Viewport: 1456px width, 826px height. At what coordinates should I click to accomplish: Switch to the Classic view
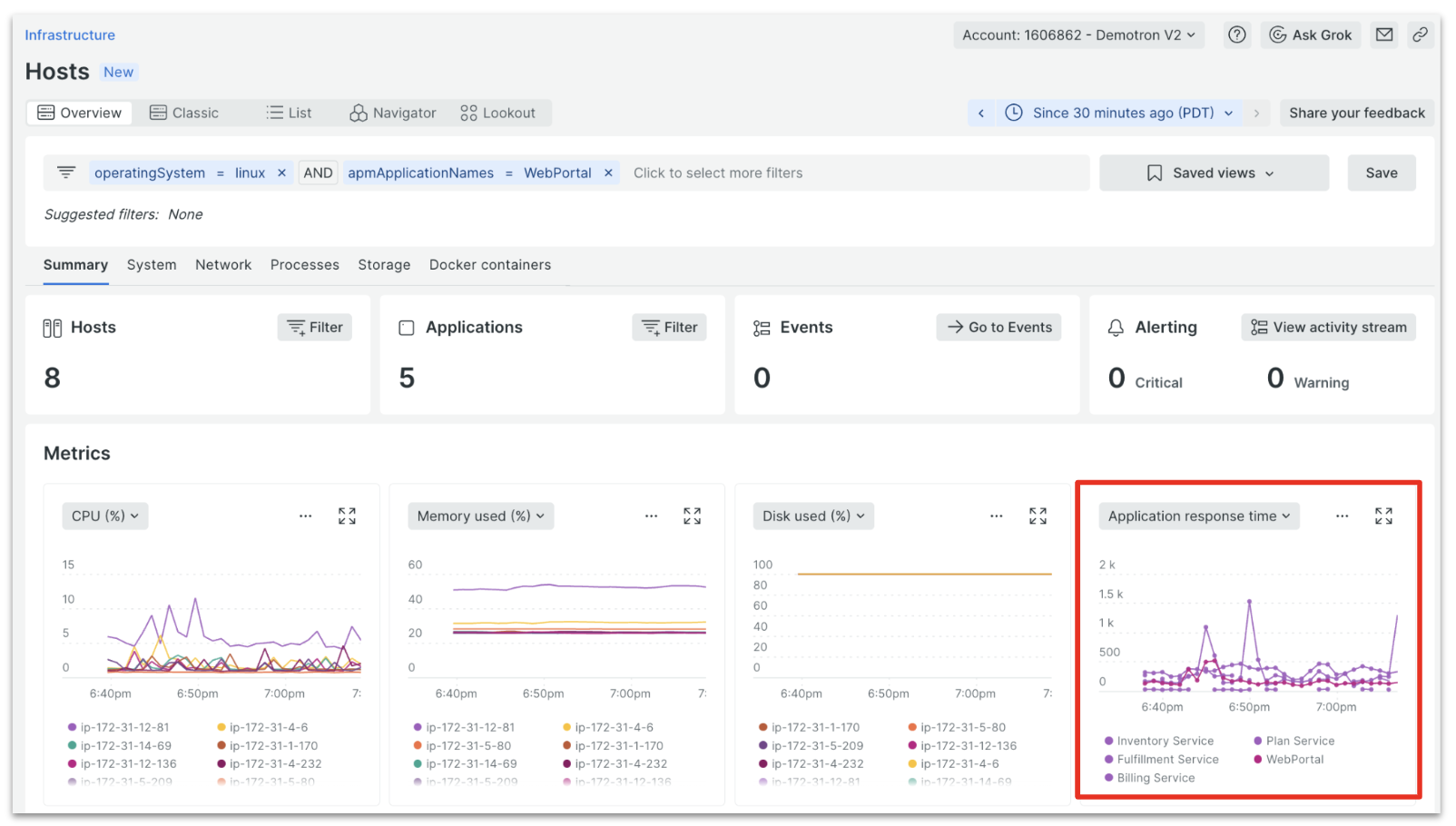point(184,113)
